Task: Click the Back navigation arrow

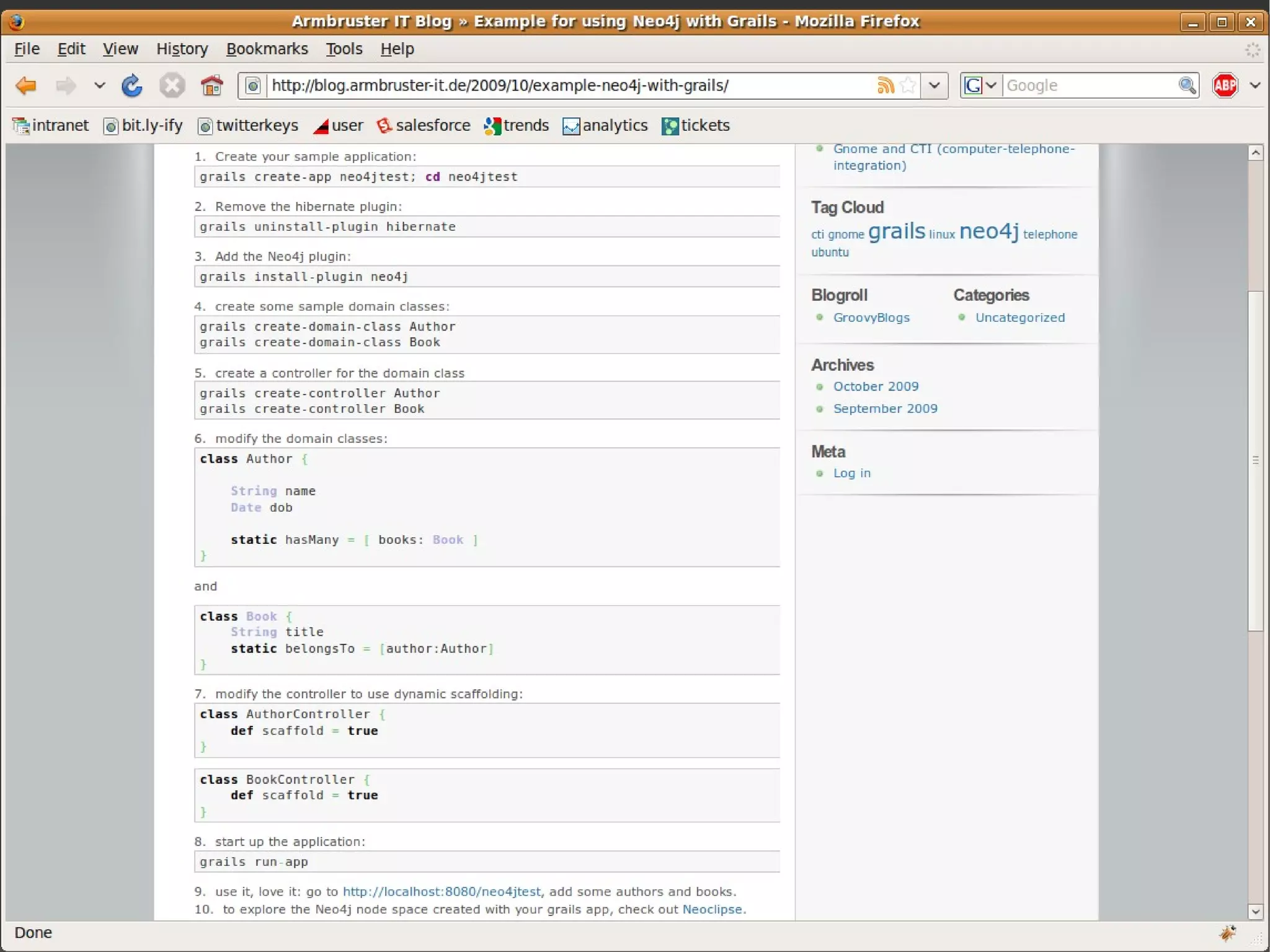Action: tap(26, 86)
